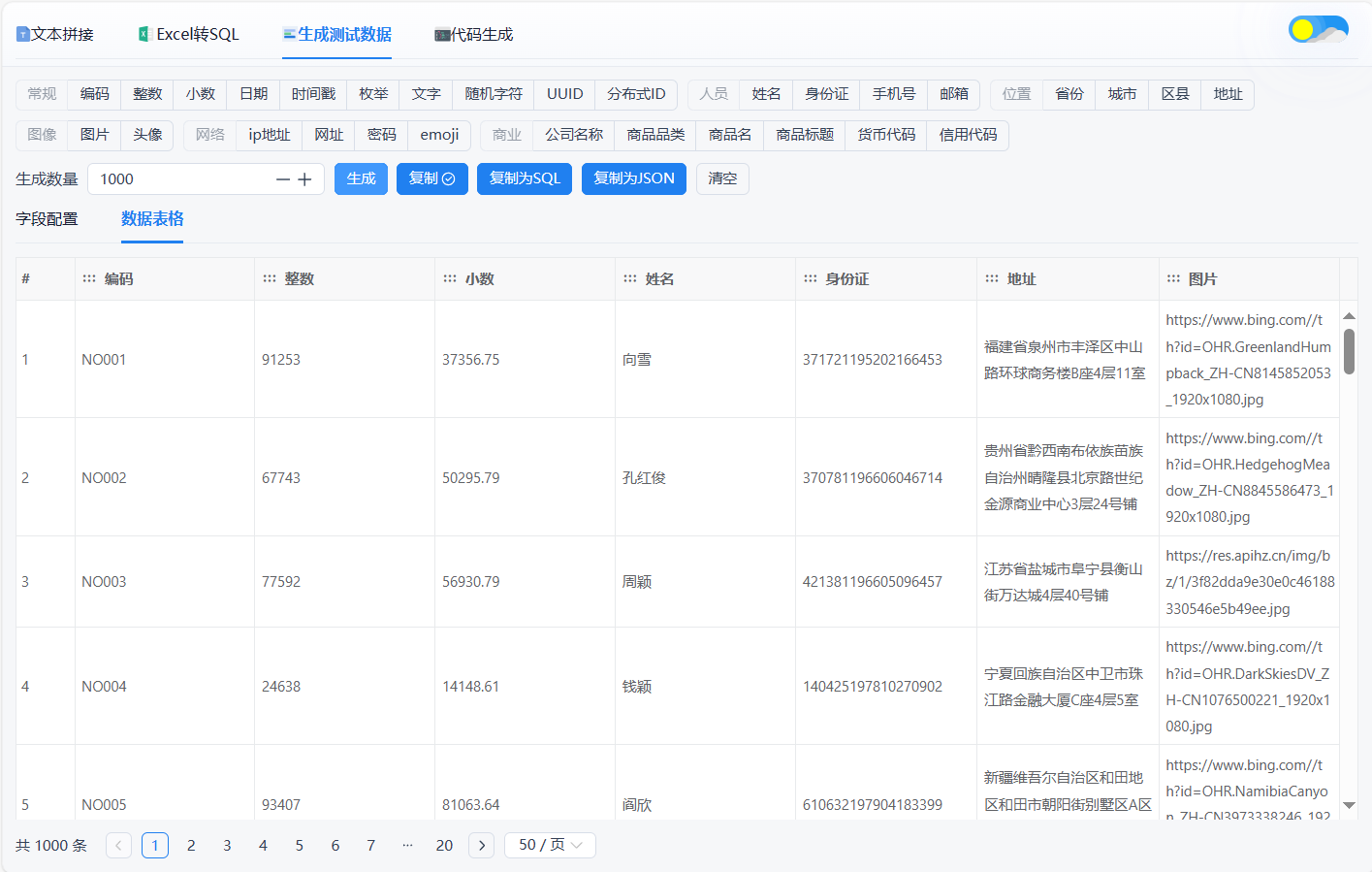Go to page 2
This screenshot has height=872, width=1372.
191,845
